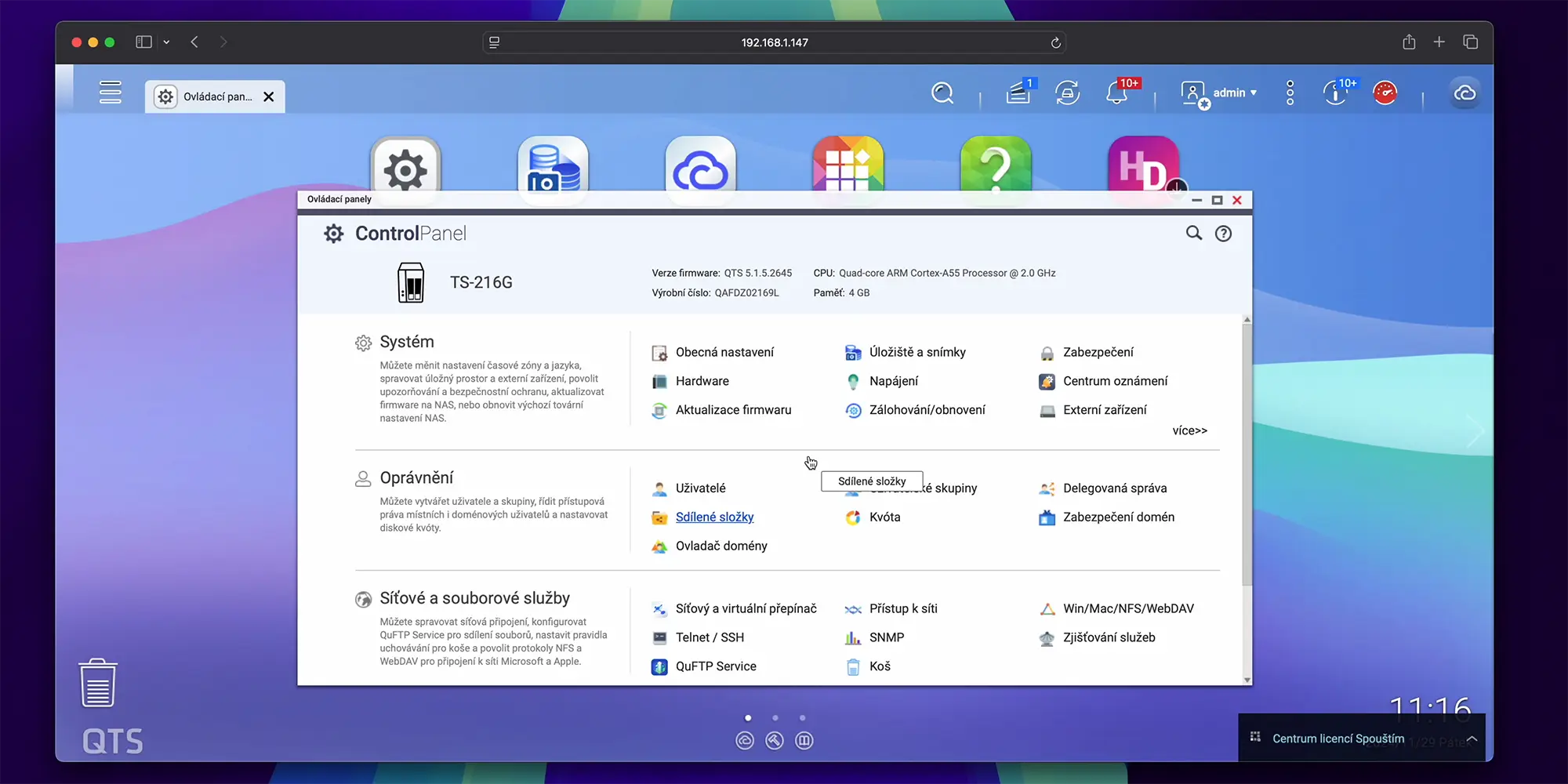Open Safari sidebar dropdown arrow
Viewport: 1568px width, 784px height.
pyautogui.click(x=166, y=42)
